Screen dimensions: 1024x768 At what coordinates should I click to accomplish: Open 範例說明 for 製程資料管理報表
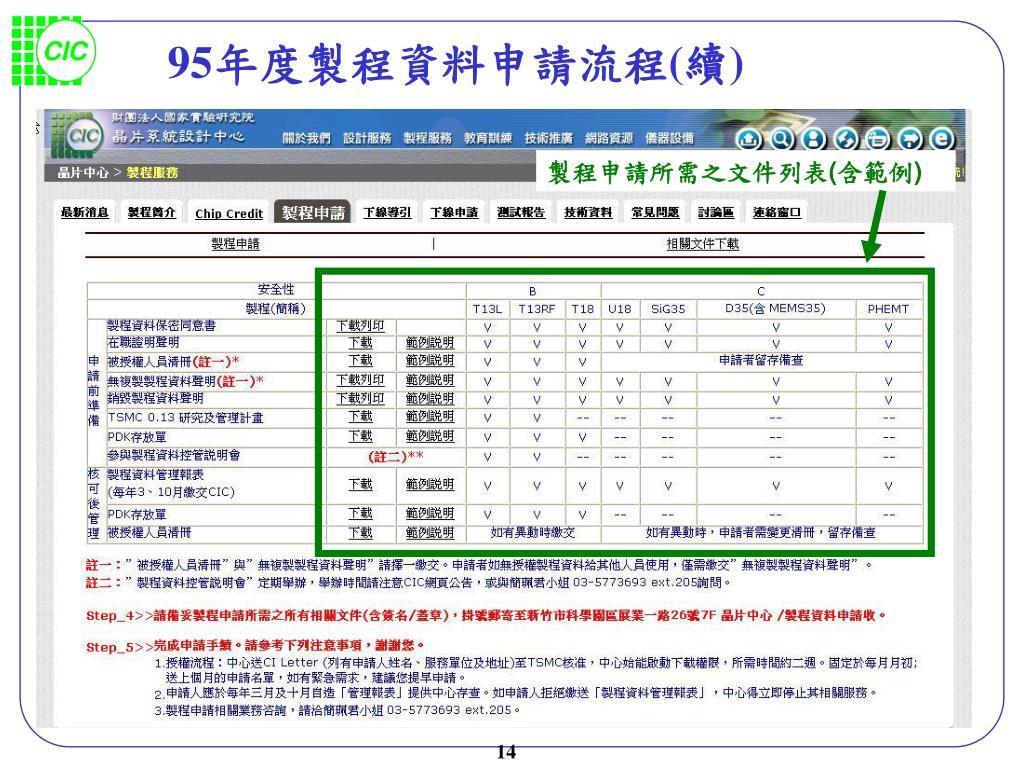point(429,484)
